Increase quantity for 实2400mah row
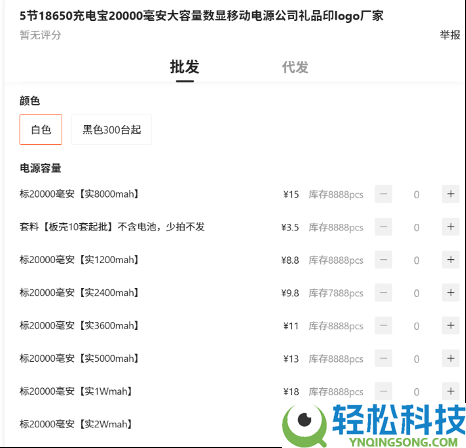Image resolution: width=466 pixels, height=448 pixels. point(451,293)
